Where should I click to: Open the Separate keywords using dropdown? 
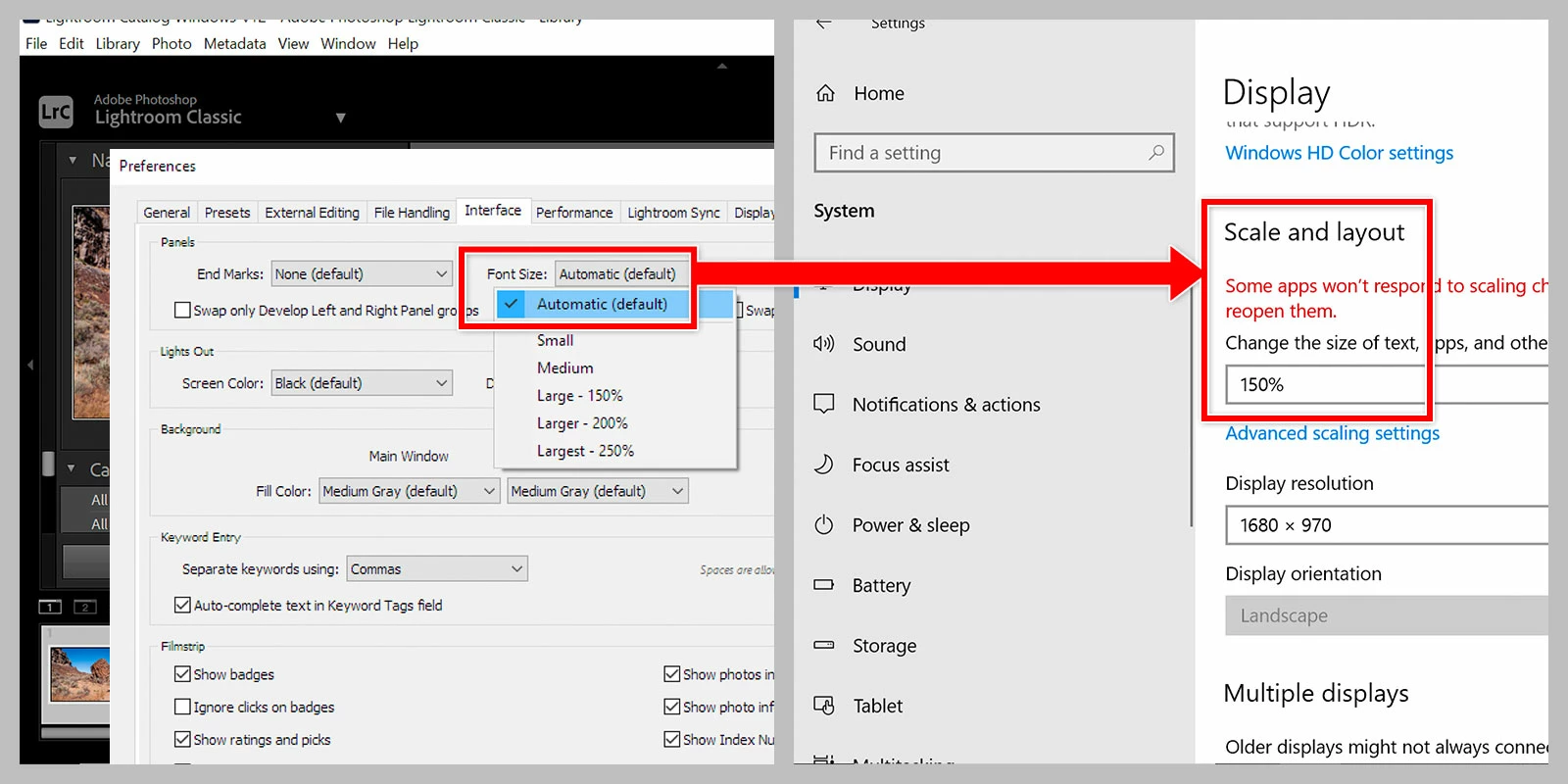point(437,568)
